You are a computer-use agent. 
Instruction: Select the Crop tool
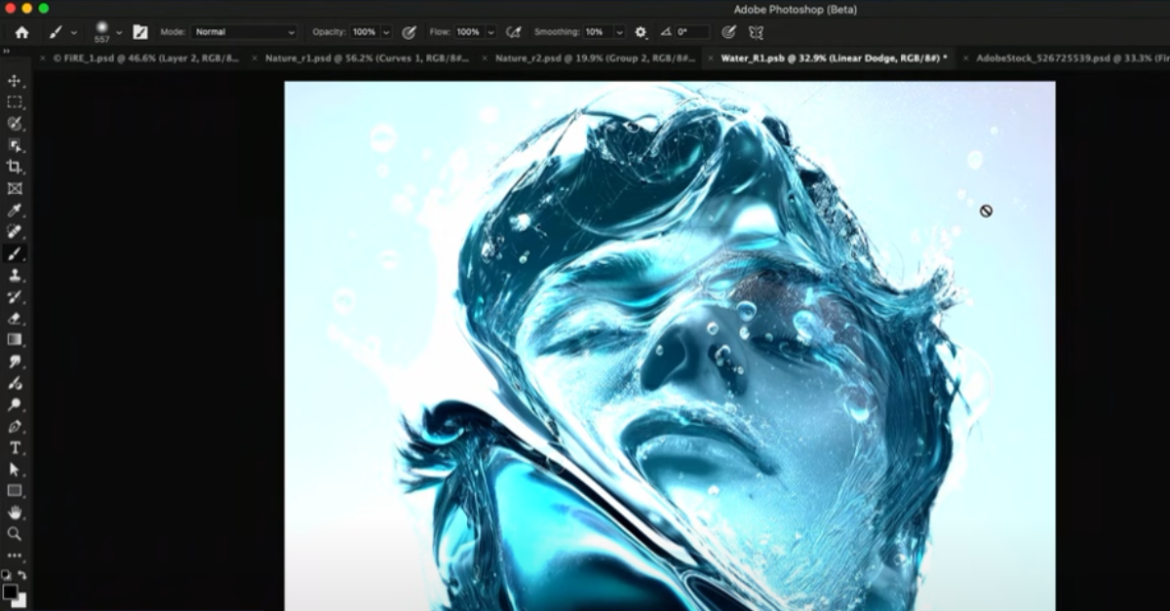tap(14, 167)
